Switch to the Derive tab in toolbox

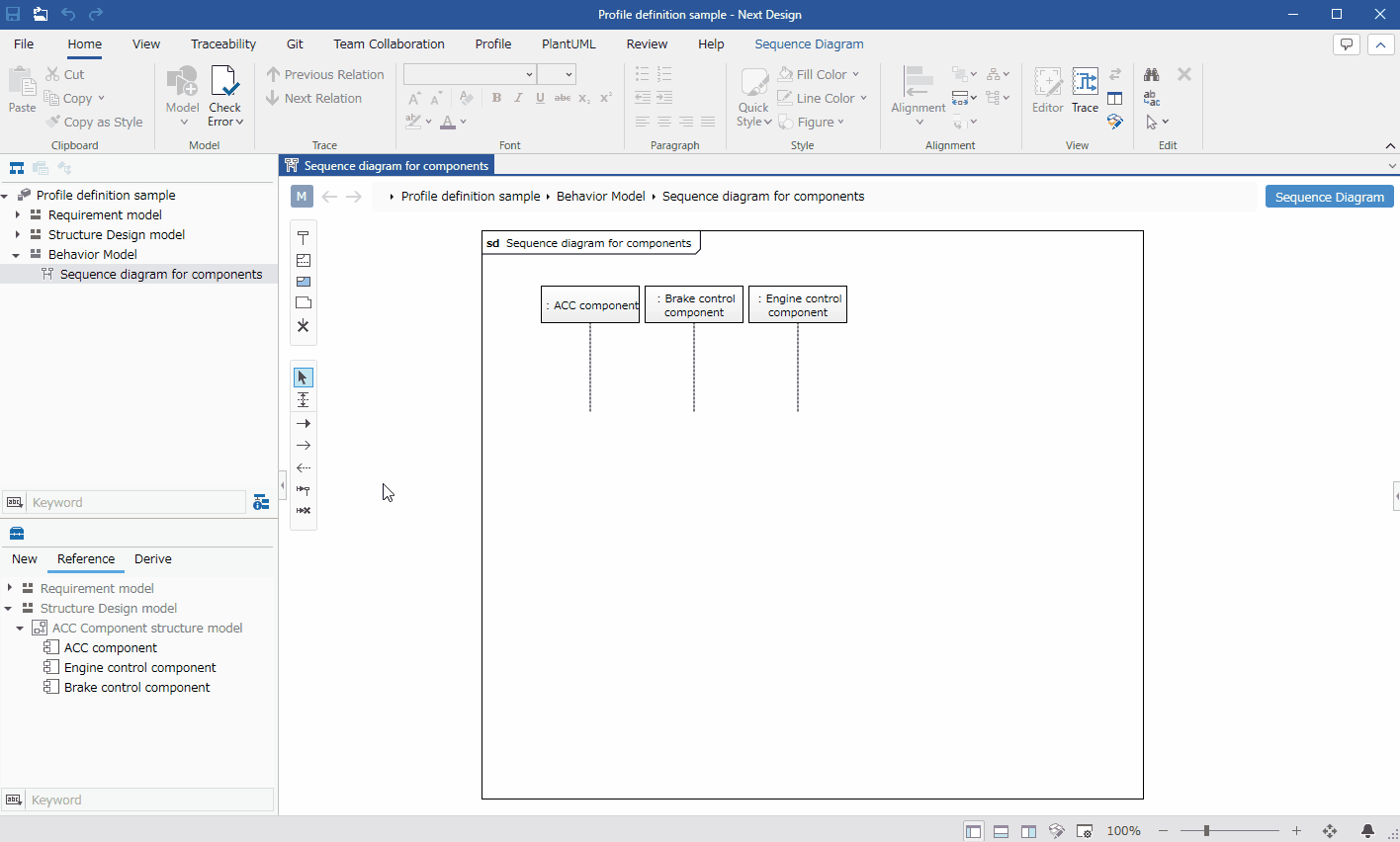[x=153, y=559]
